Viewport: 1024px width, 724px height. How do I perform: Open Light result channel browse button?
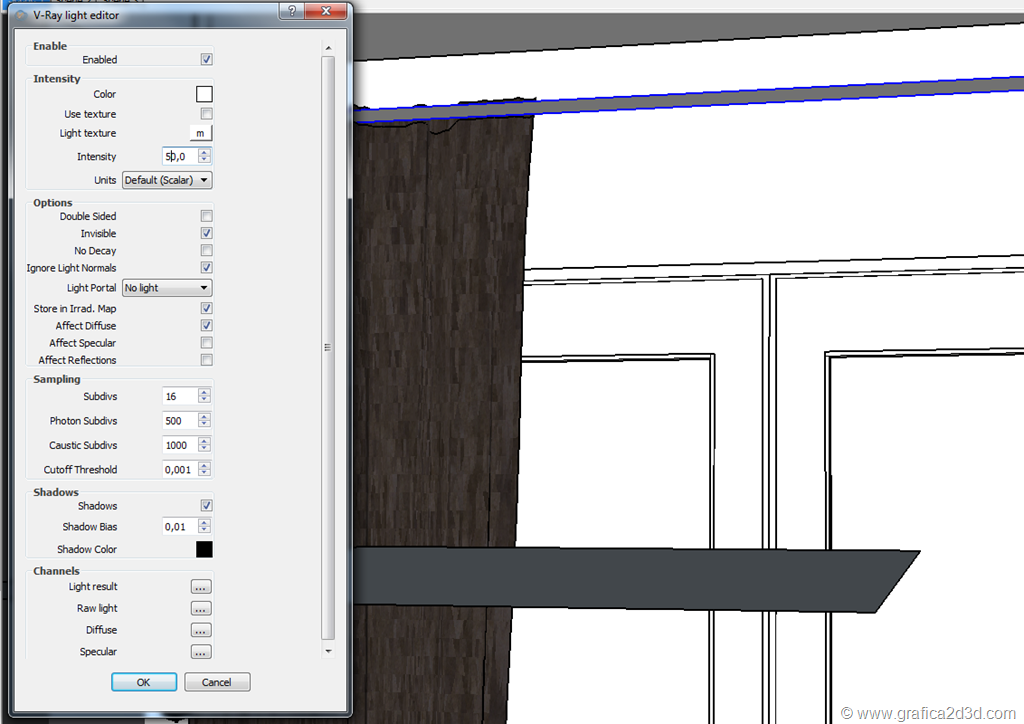click(x=201, y=587)
